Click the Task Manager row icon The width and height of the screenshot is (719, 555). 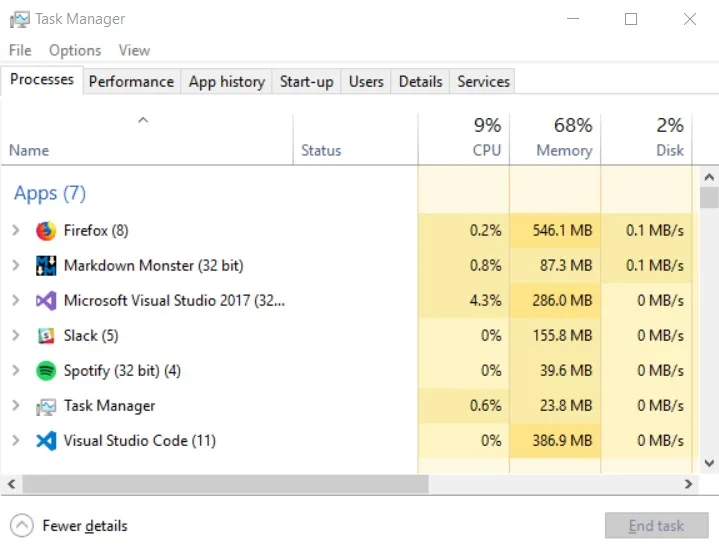point(46,406)
